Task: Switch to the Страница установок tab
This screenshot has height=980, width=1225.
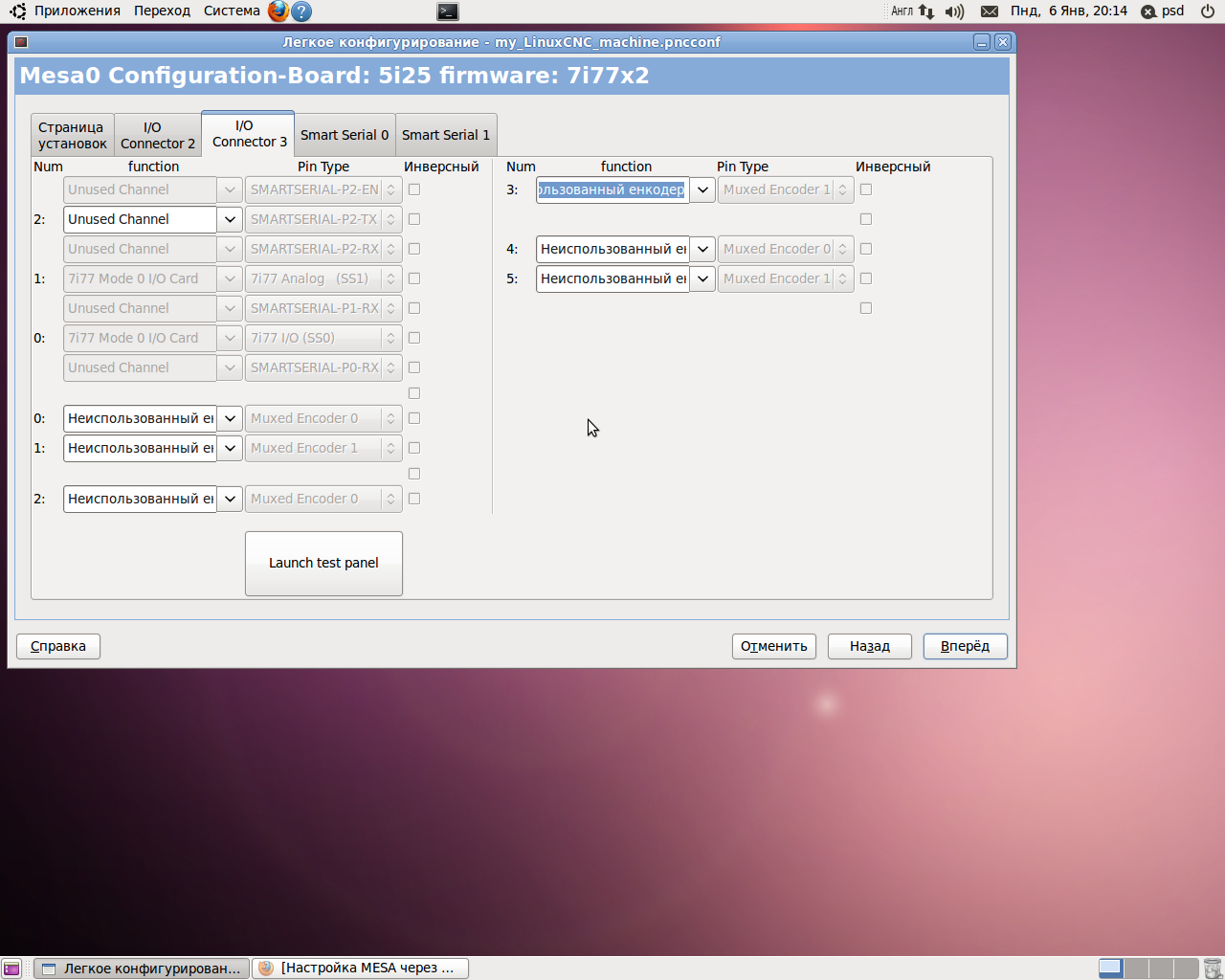Action: 73,135
